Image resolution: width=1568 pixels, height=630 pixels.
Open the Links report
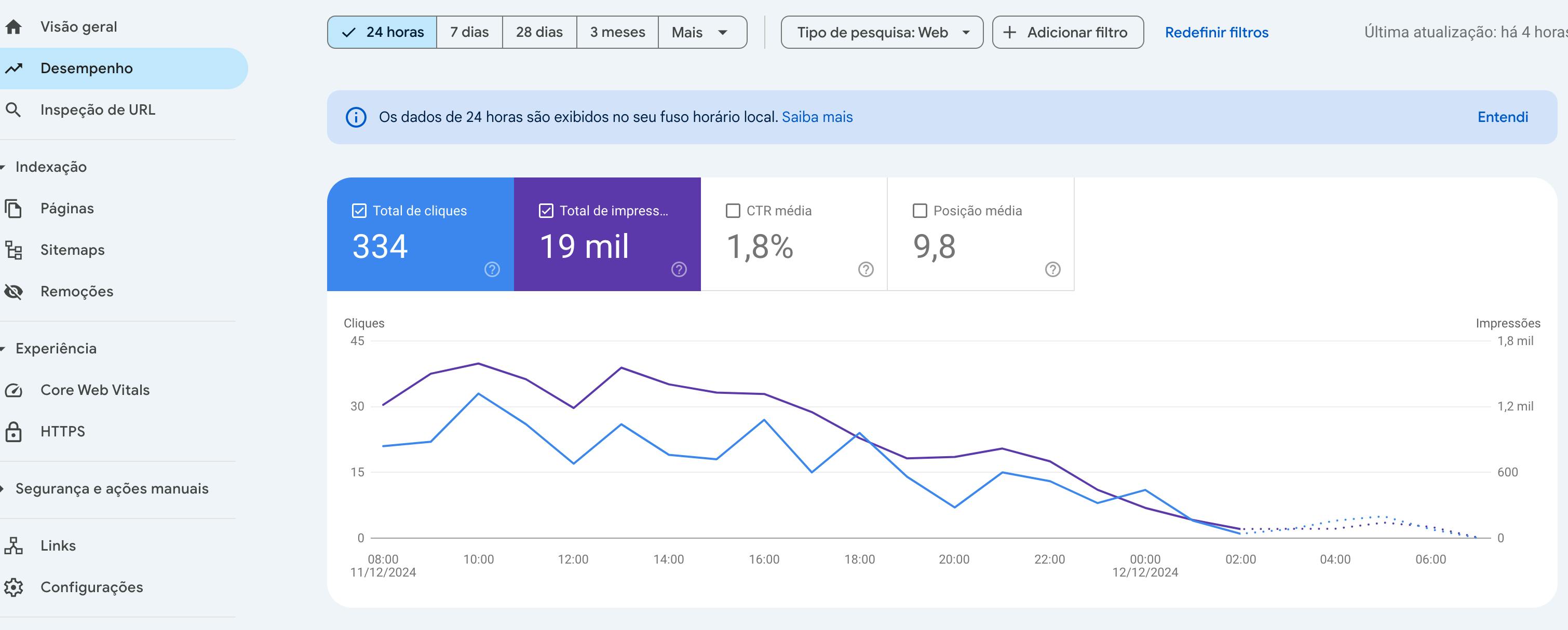tap(59, 545)
